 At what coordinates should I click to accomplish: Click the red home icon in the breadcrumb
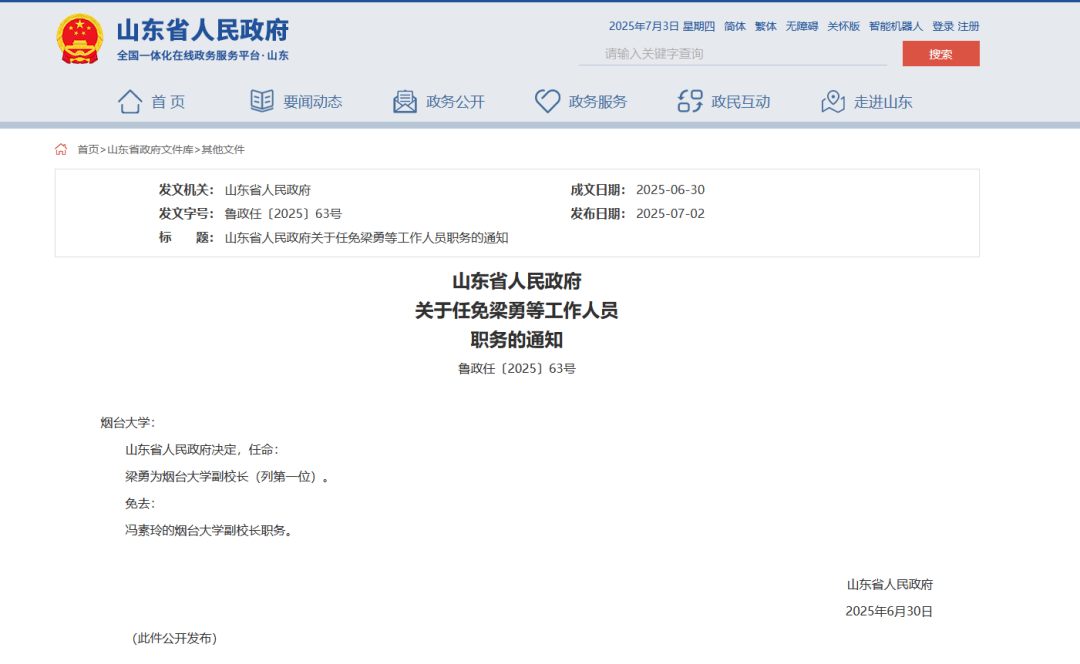pyautogui.click(x=61, y=149)
